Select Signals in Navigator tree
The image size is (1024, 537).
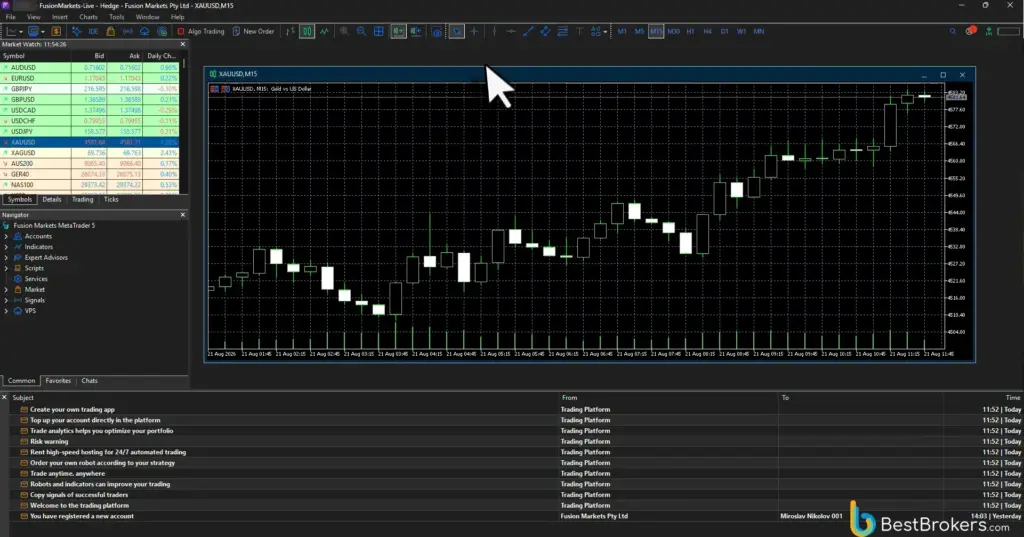35,301
